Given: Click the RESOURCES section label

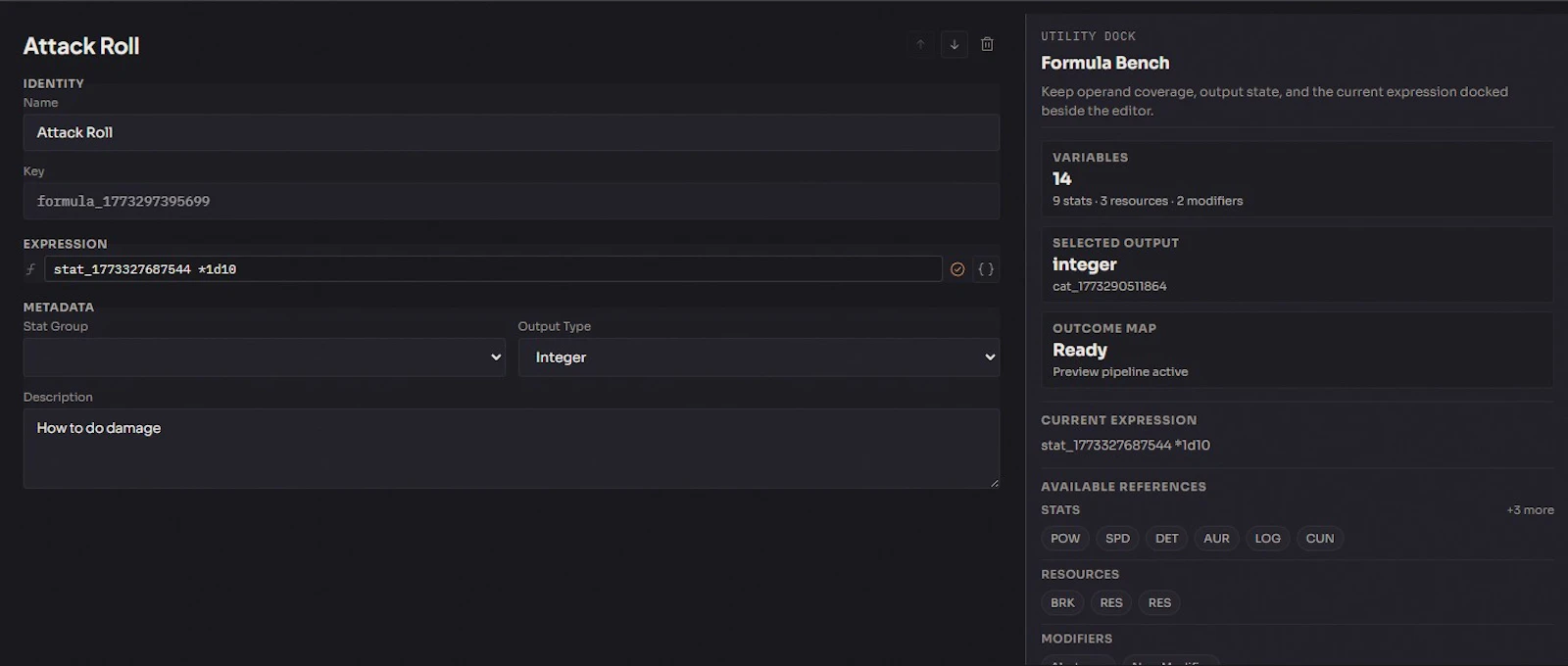Looking at the screenshot, I should [1080, 575].
